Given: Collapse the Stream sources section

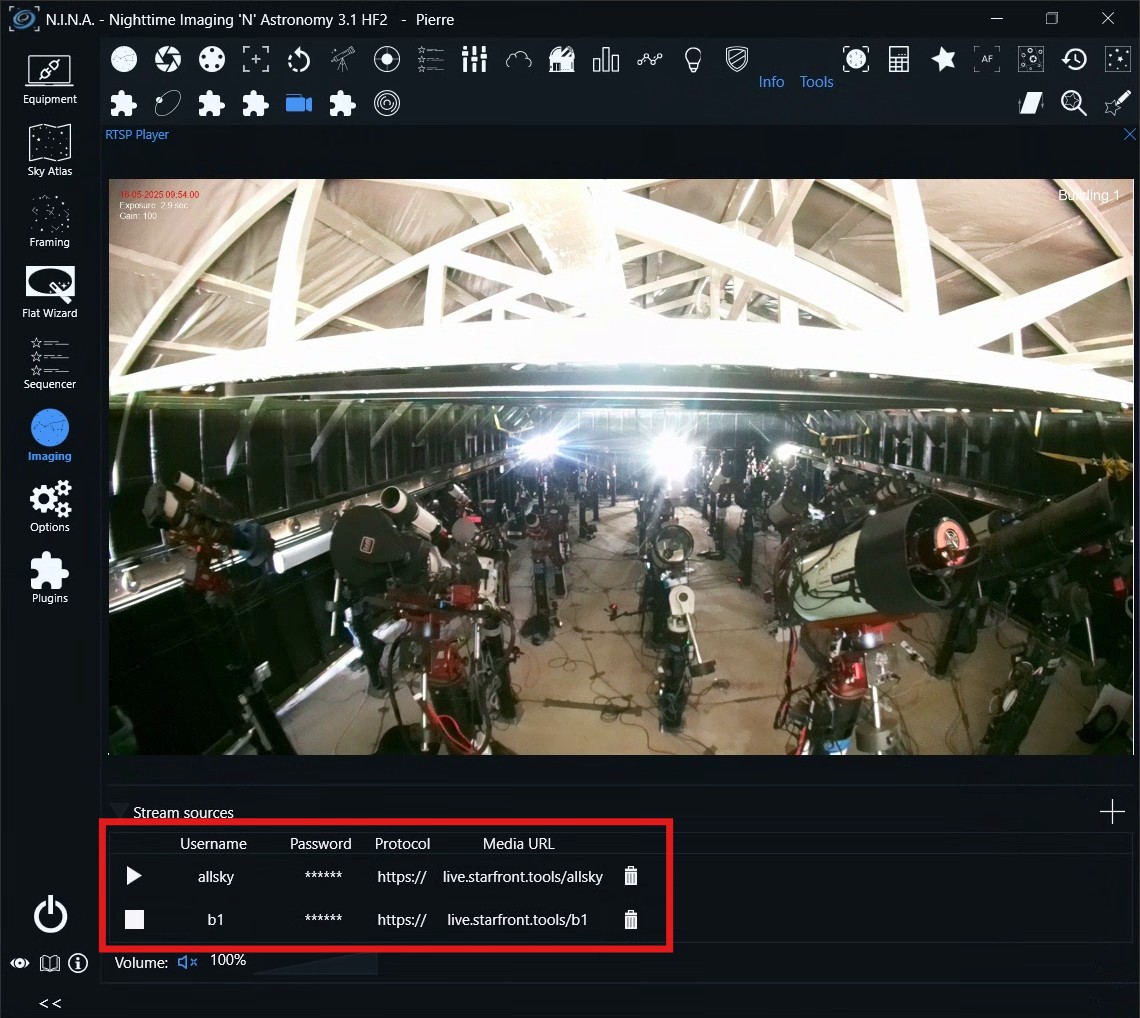Looking at the screenshot, I should [x=119, y=811].
